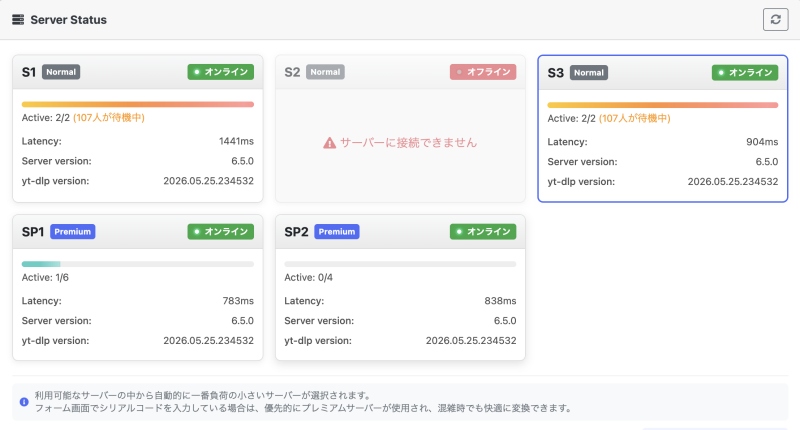Click the 'Active: 1/6' text in SP1
Image resolution: width=800 pixels, height=430 pixels.
click(45, 277)
